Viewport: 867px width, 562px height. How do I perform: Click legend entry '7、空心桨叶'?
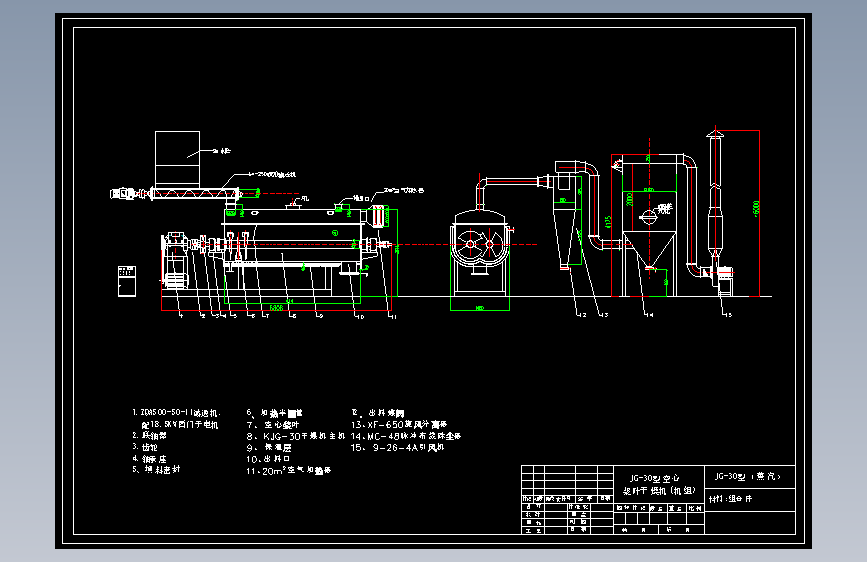[273, 425]
